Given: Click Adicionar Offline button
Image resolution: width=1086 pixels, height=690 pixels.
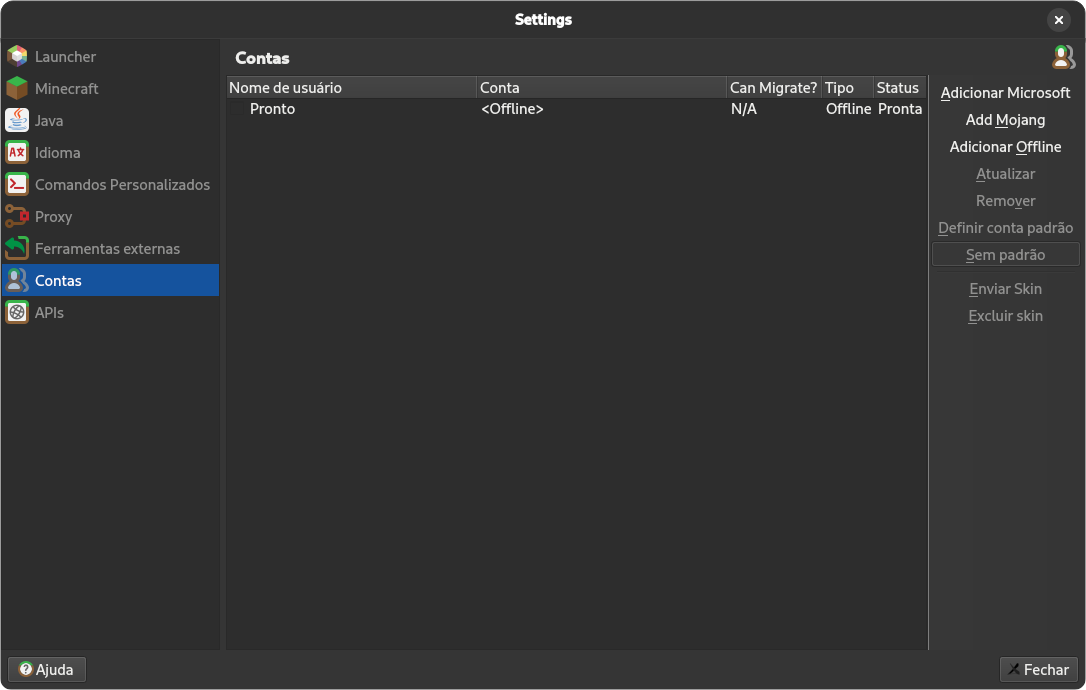Looking at the screenshot, I should (x=1005, y=147).
